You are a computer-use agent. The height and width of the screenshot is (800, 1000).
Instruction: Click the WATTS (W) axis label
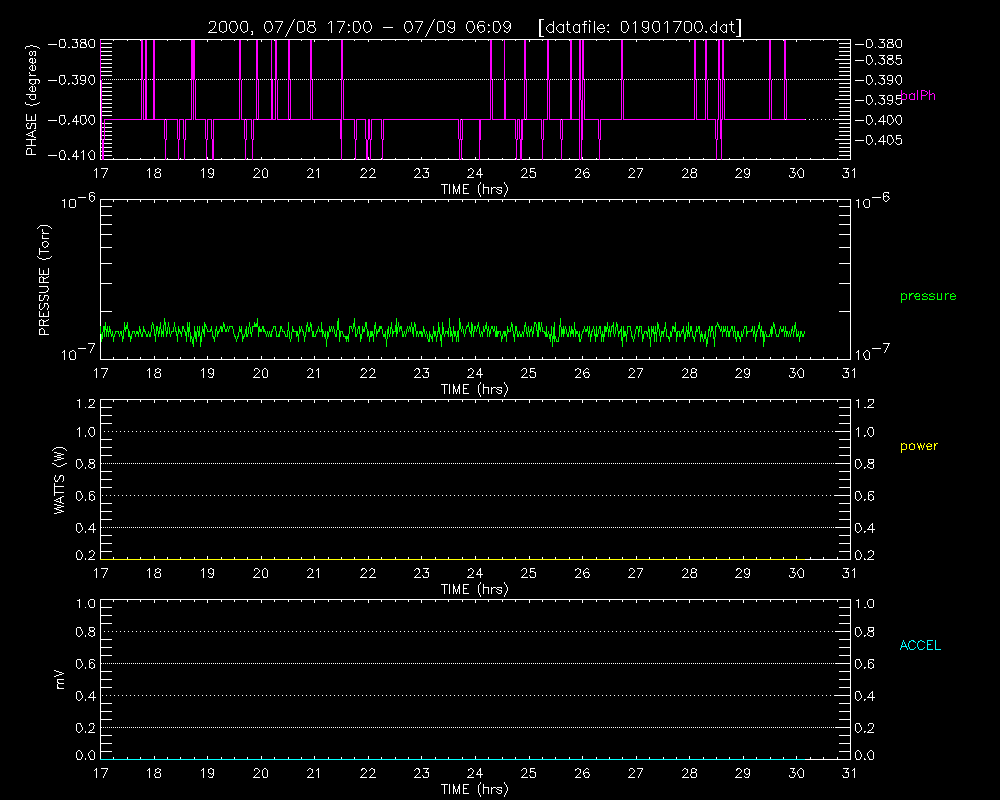pos(59,480)
